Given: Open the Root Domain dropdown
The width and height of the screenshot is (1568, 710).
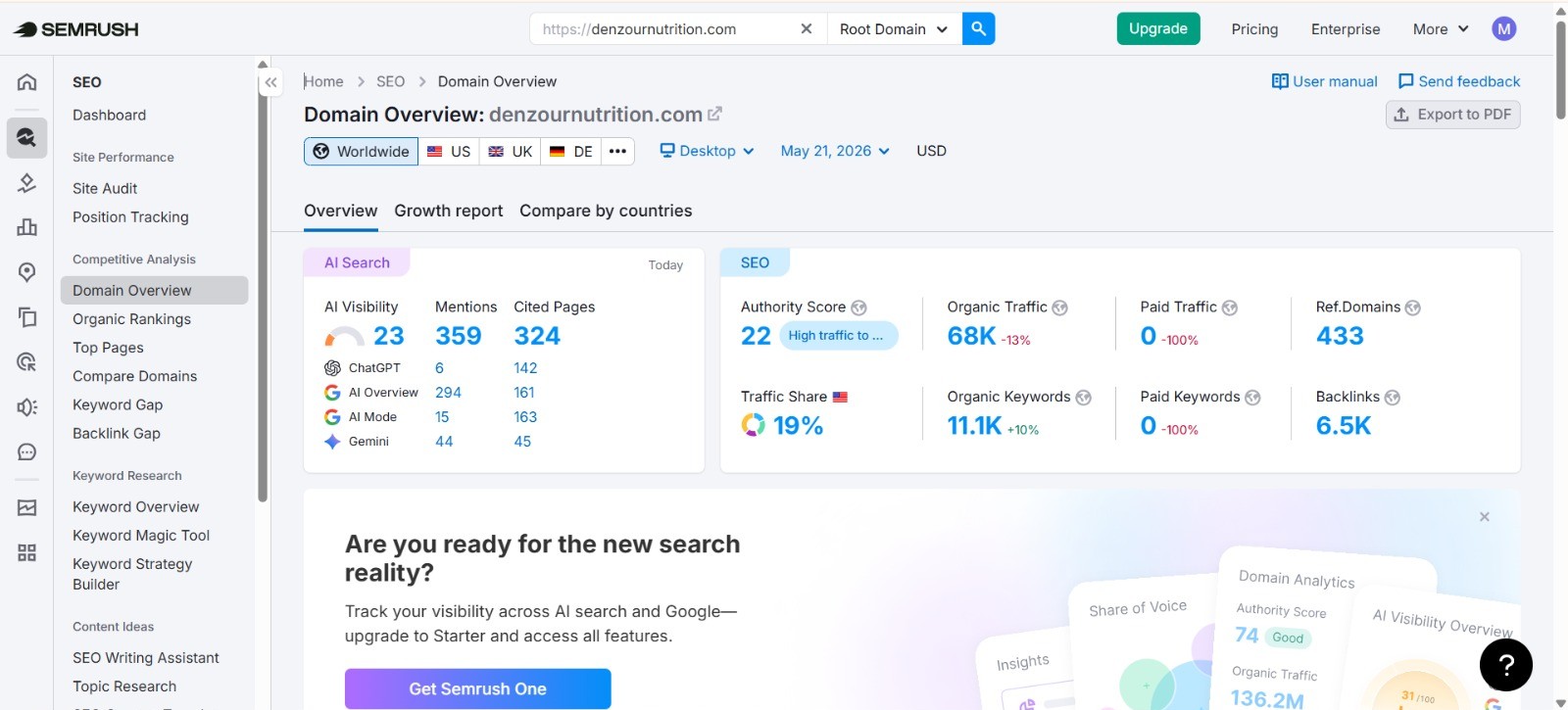Looking at the screenshot, I should pyautogui.click(x=894, y=28).
